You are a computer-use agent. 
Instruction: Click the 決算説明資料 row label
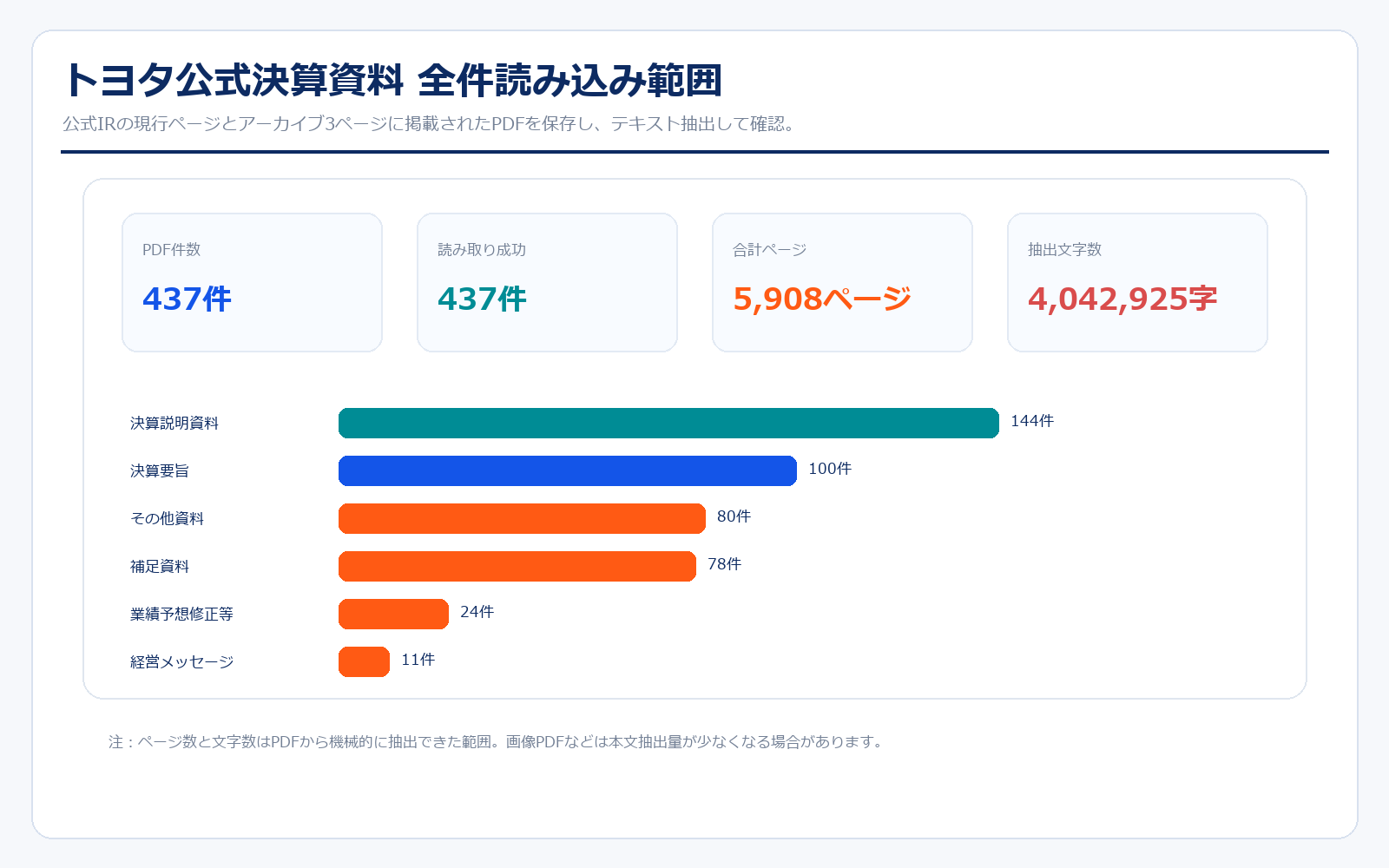pos(174,424)
